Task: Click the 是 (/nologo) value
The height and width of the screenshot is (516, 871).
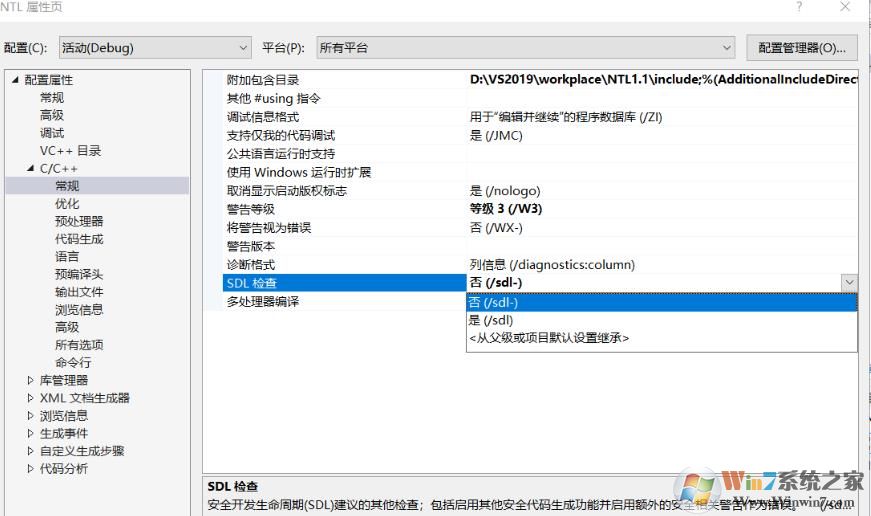Action: tap(505, 191)
